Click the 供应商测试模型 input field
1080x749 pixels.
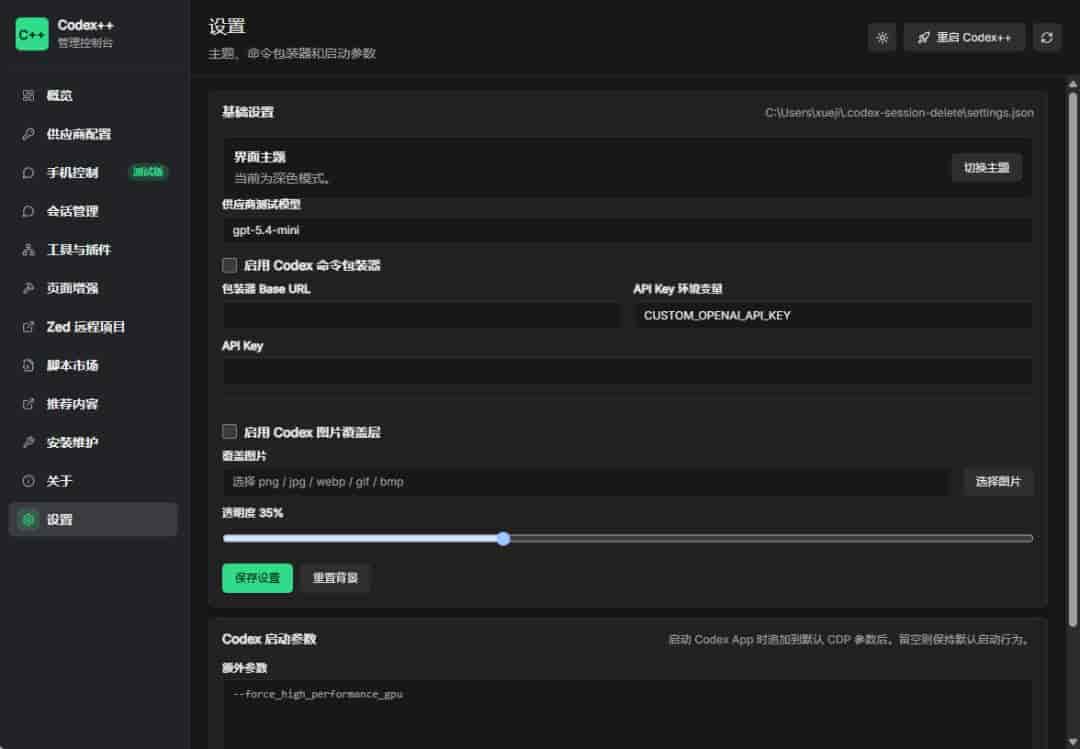coord(627,231)
